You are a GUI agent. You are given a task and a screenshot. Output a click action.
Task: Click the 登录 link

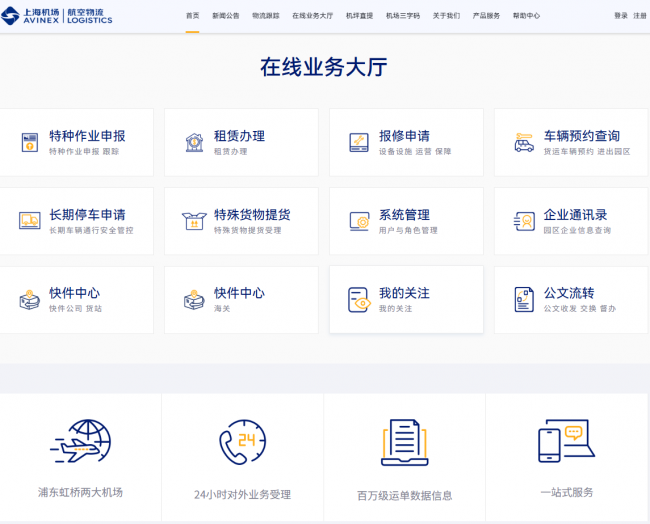pos(621,16)
